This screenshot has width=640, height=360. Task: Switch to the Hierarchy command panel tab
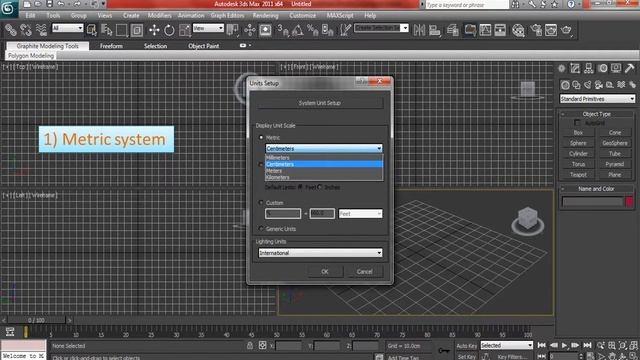pyautogui.click(x=589, y=69)
